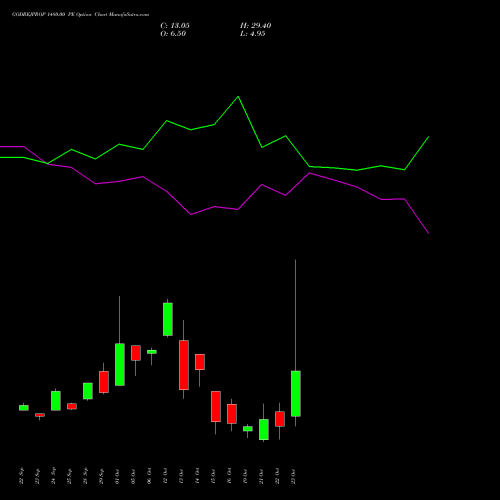Click the 19 Oct date axis label
The image size is (500, 500).
pos(245,476)
